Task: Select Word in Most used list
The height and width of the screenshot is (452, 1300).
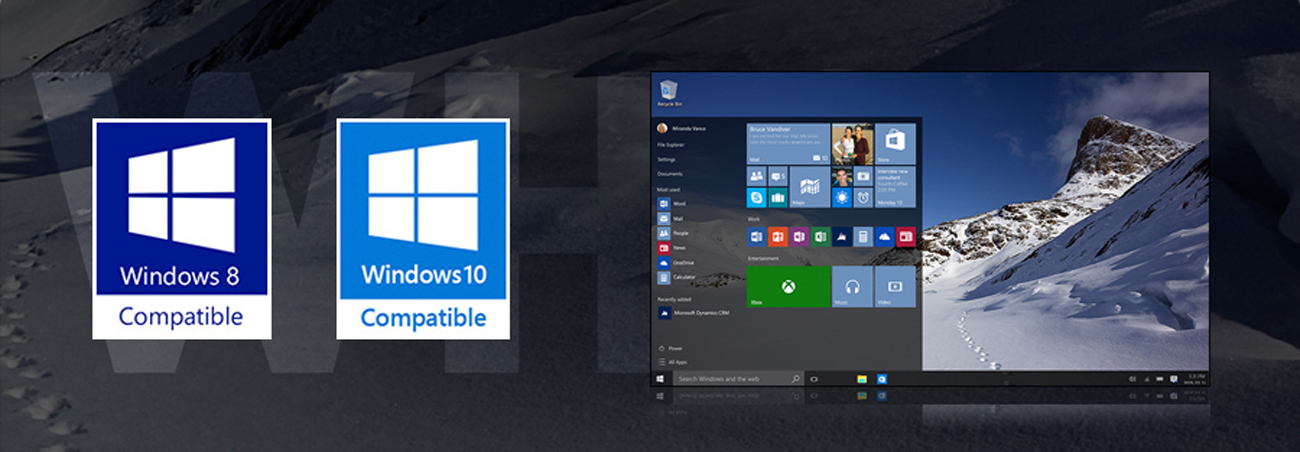Action: [679, 203]
